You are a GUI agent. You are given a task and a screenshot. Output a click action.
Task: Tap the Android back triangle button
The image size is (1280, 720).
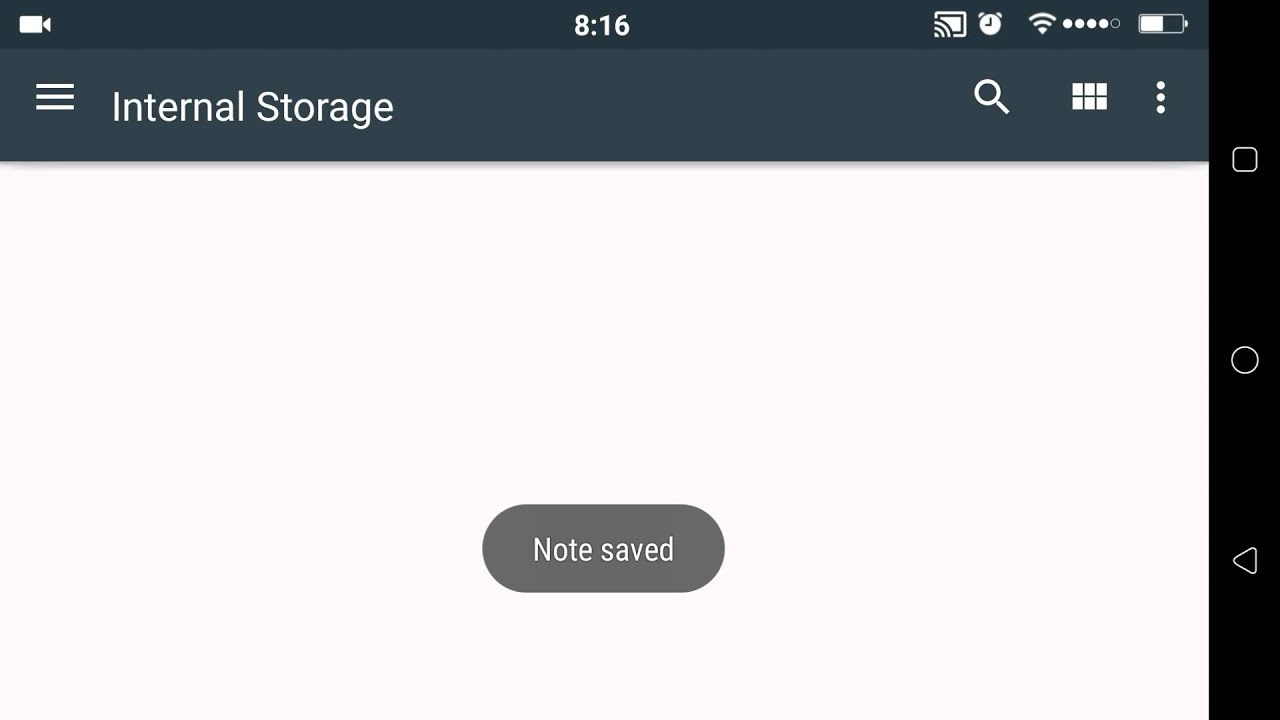(x=1244, y=560)
